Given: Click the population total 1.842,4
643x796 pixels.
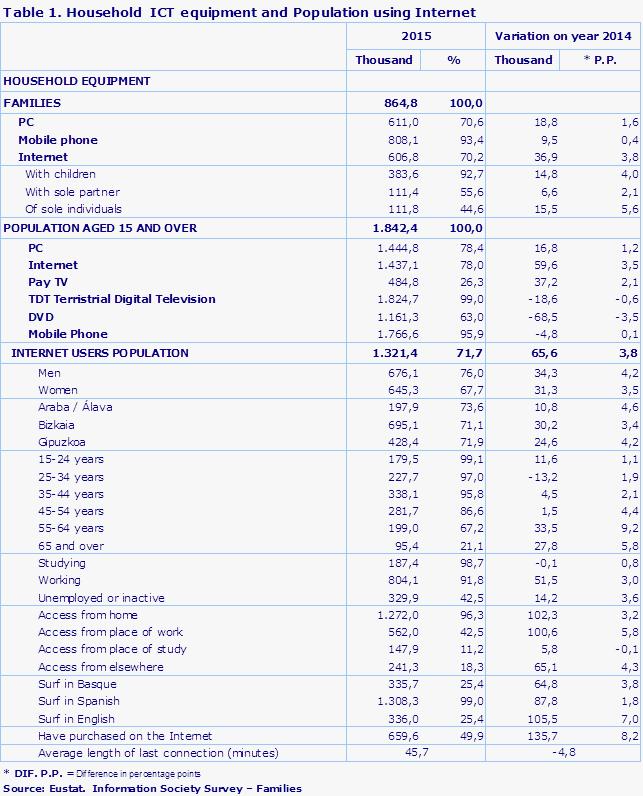Looking at the screenshot, I should (x=395, y=228).
